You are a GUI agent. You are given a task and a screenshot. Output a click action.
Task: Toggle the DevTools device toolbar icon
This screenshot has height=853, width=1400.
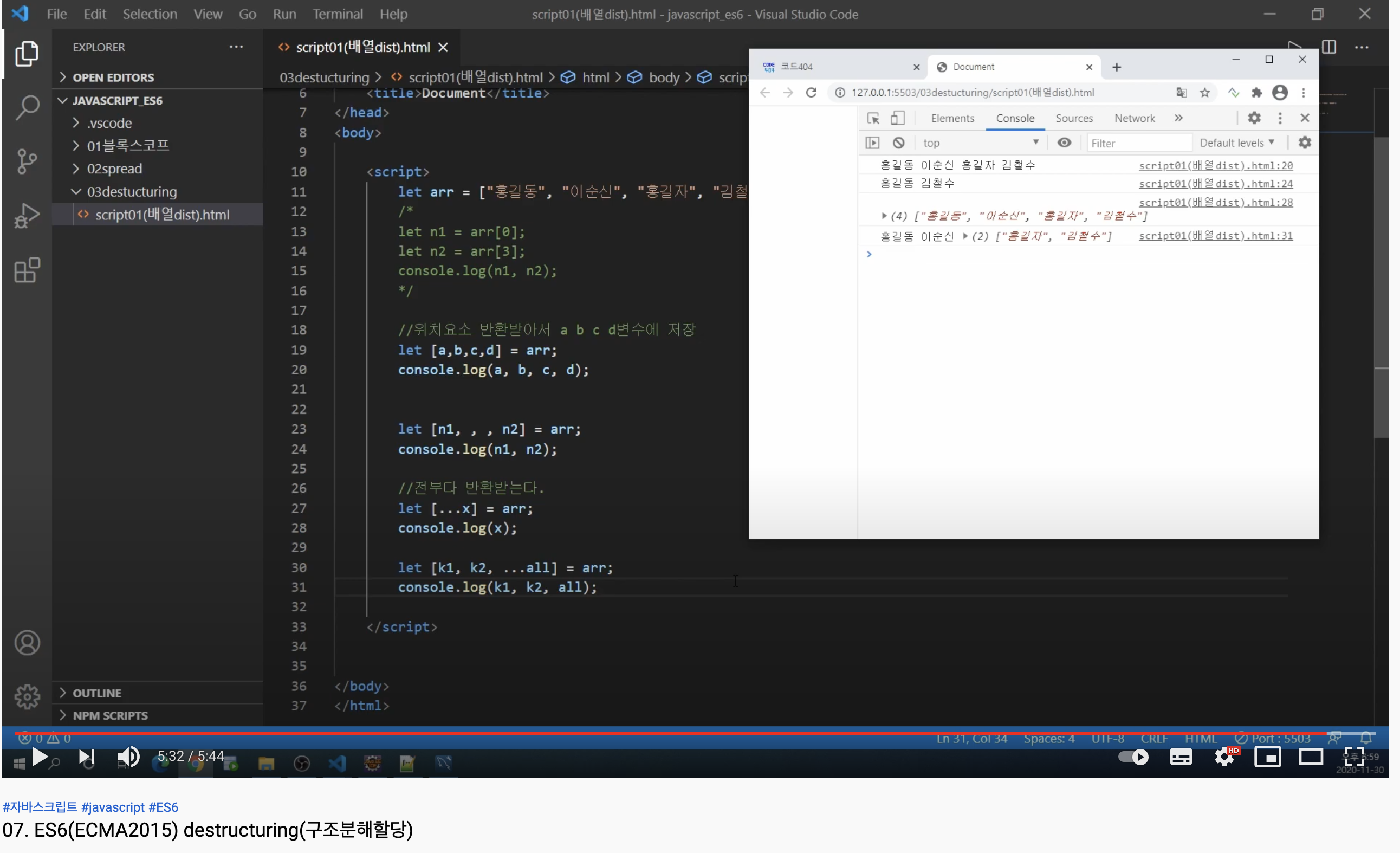pyautogui.click(x=897, y=118)
